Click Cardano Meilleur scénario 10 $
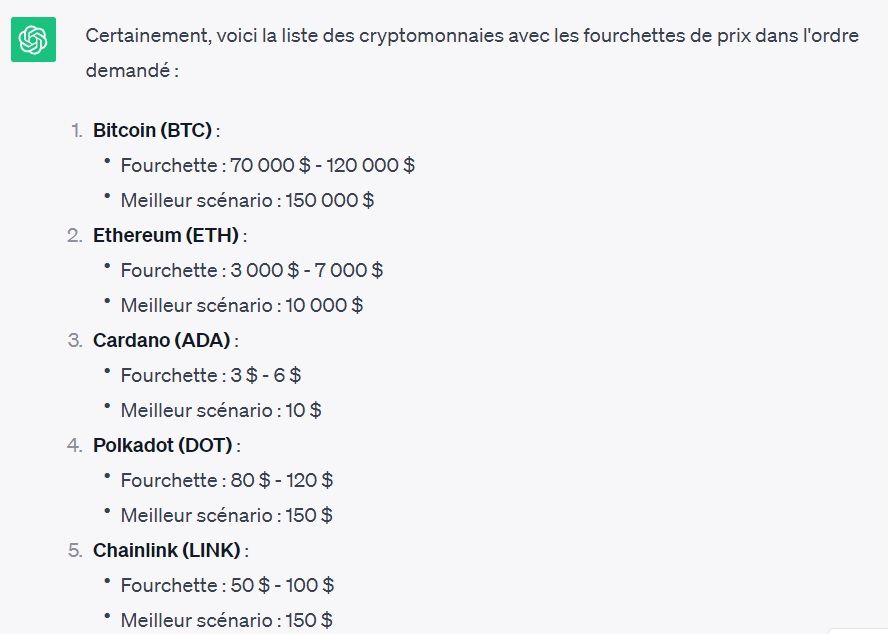 [x=221, y=410]
